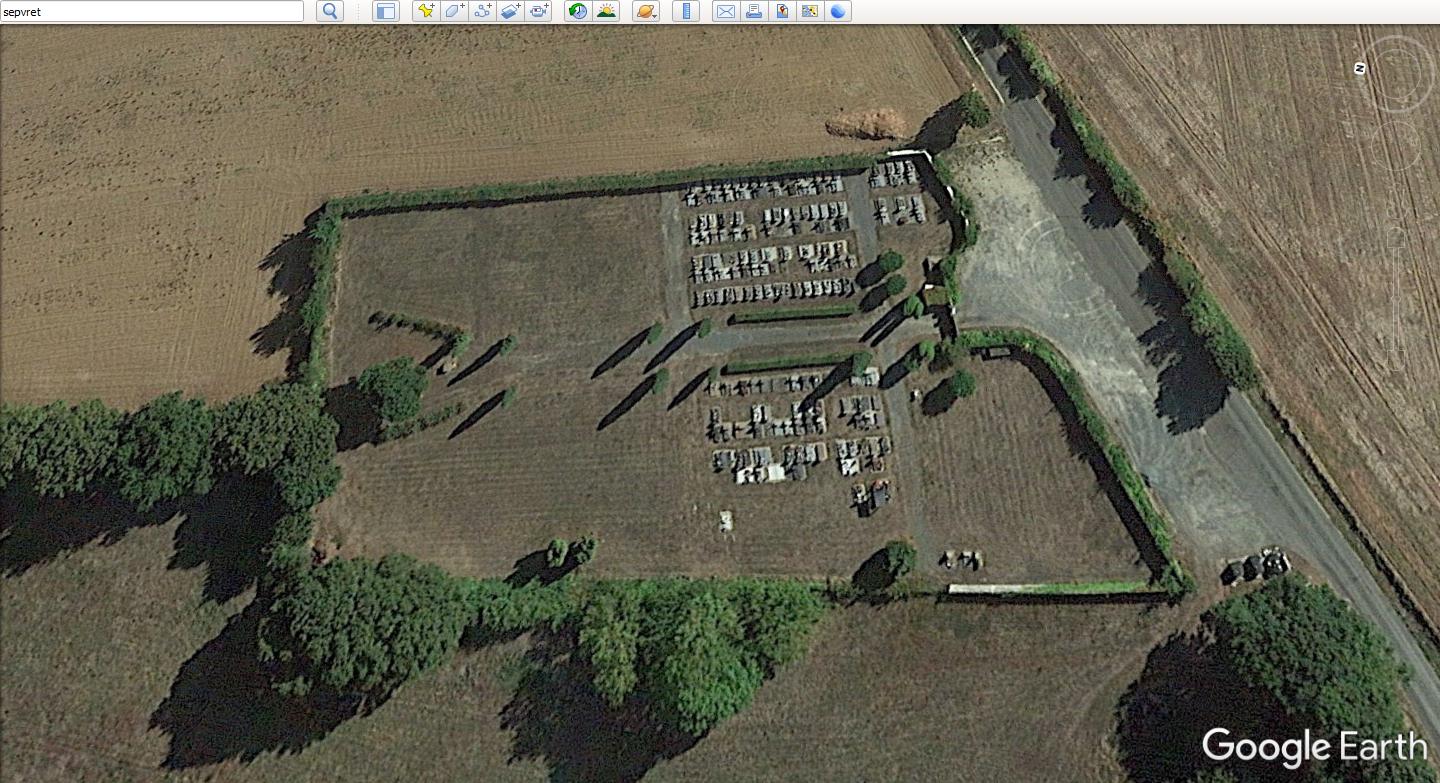The height and width of the screenshot is (783, 1440).
Task: Toggle the sidebar panel visibility
Action: 386,11
